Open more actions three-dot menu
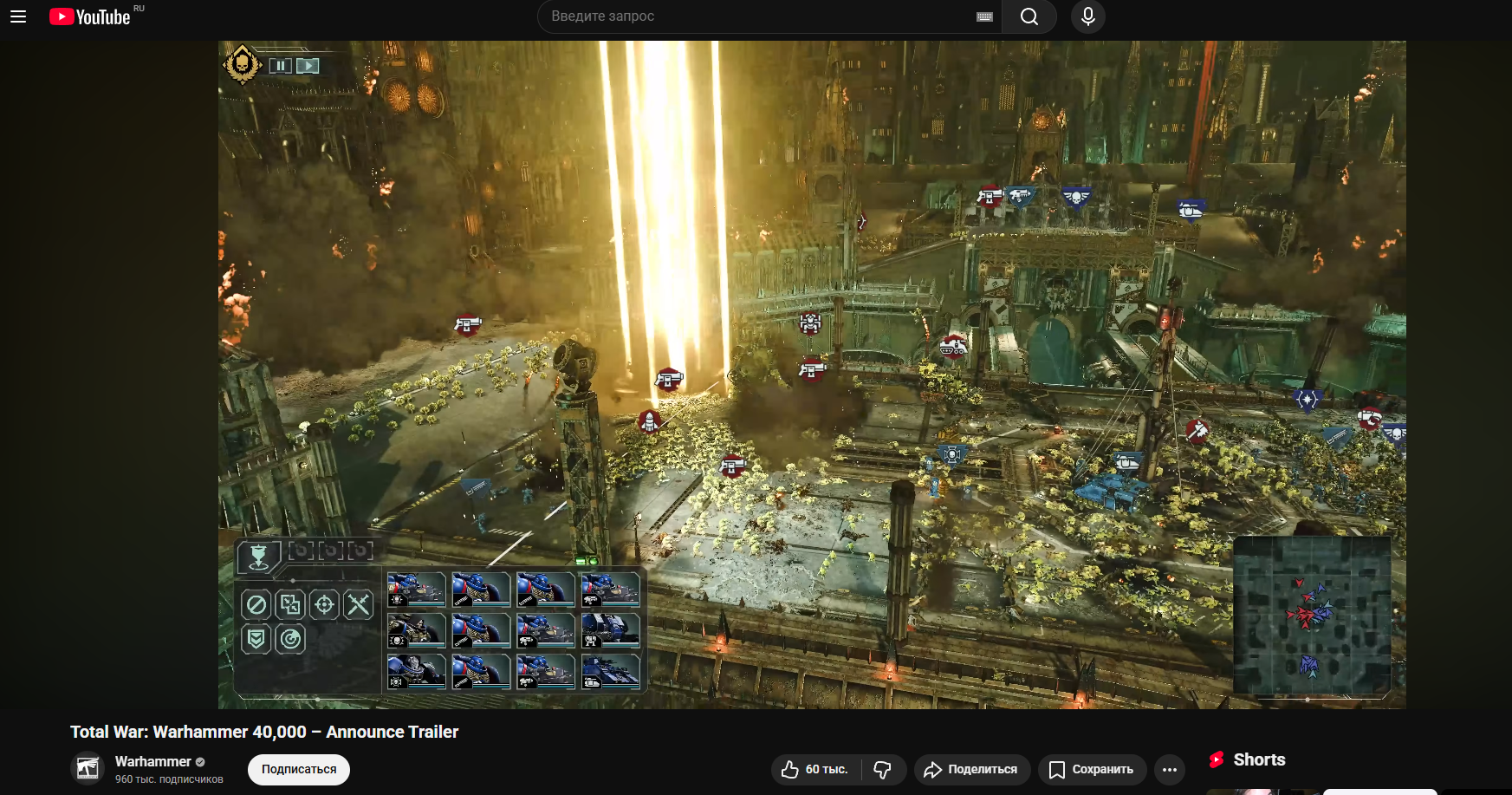Image resolution: width=1512 pixels, height=795 pixels. [x=1170, y=769]
